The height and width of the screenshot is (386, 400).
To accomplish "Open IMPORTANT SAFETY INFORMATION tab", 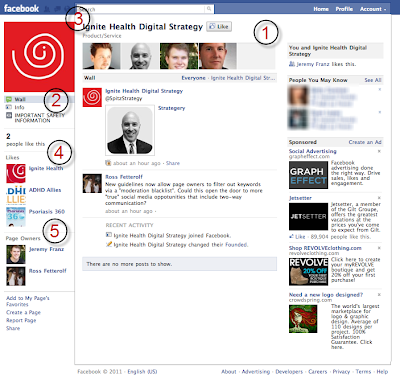I will click(39, 118).
